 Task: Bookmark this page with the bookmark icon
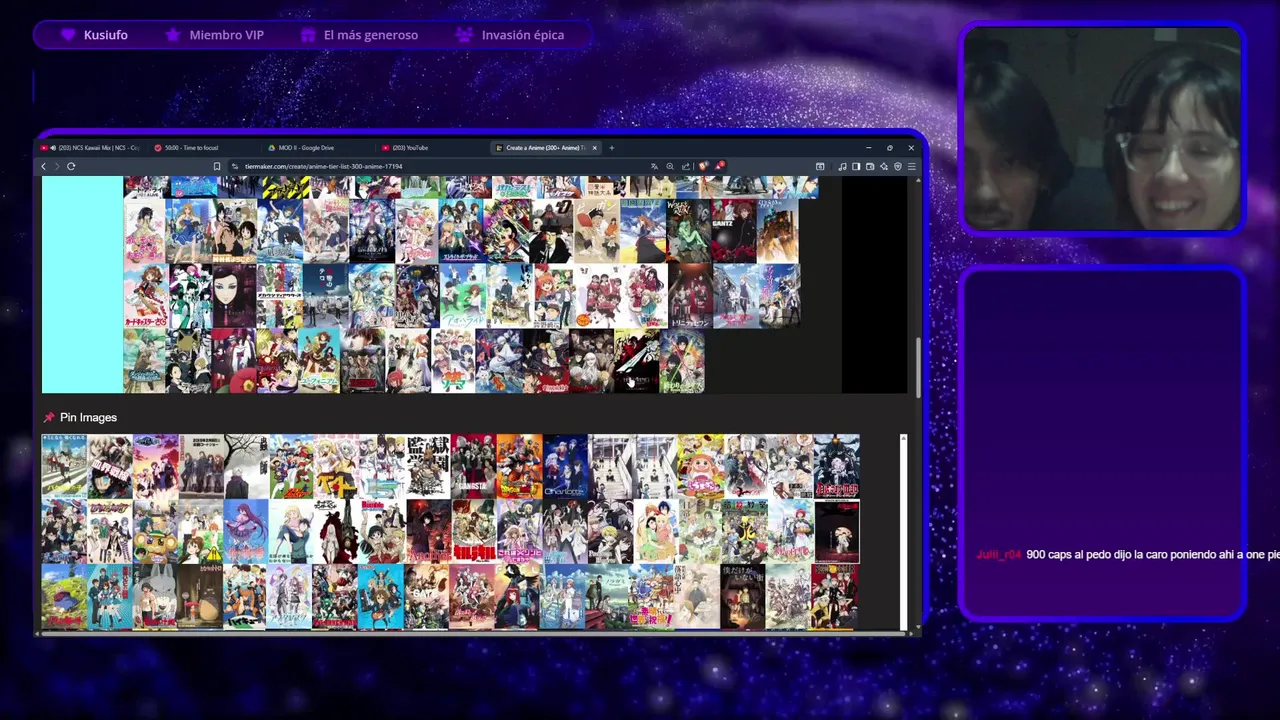tap(217, 166)
